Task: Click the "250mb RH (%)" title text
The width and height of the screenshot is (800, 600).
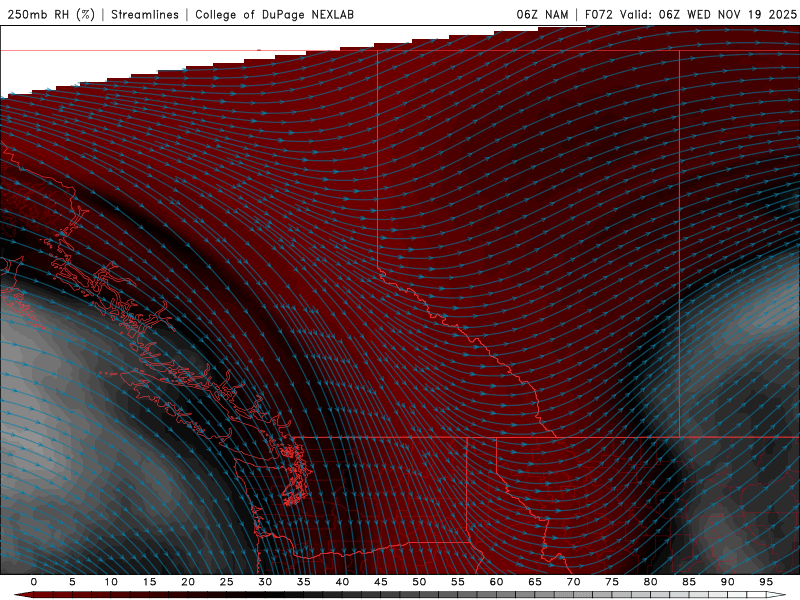Action: tap(51, 14)
